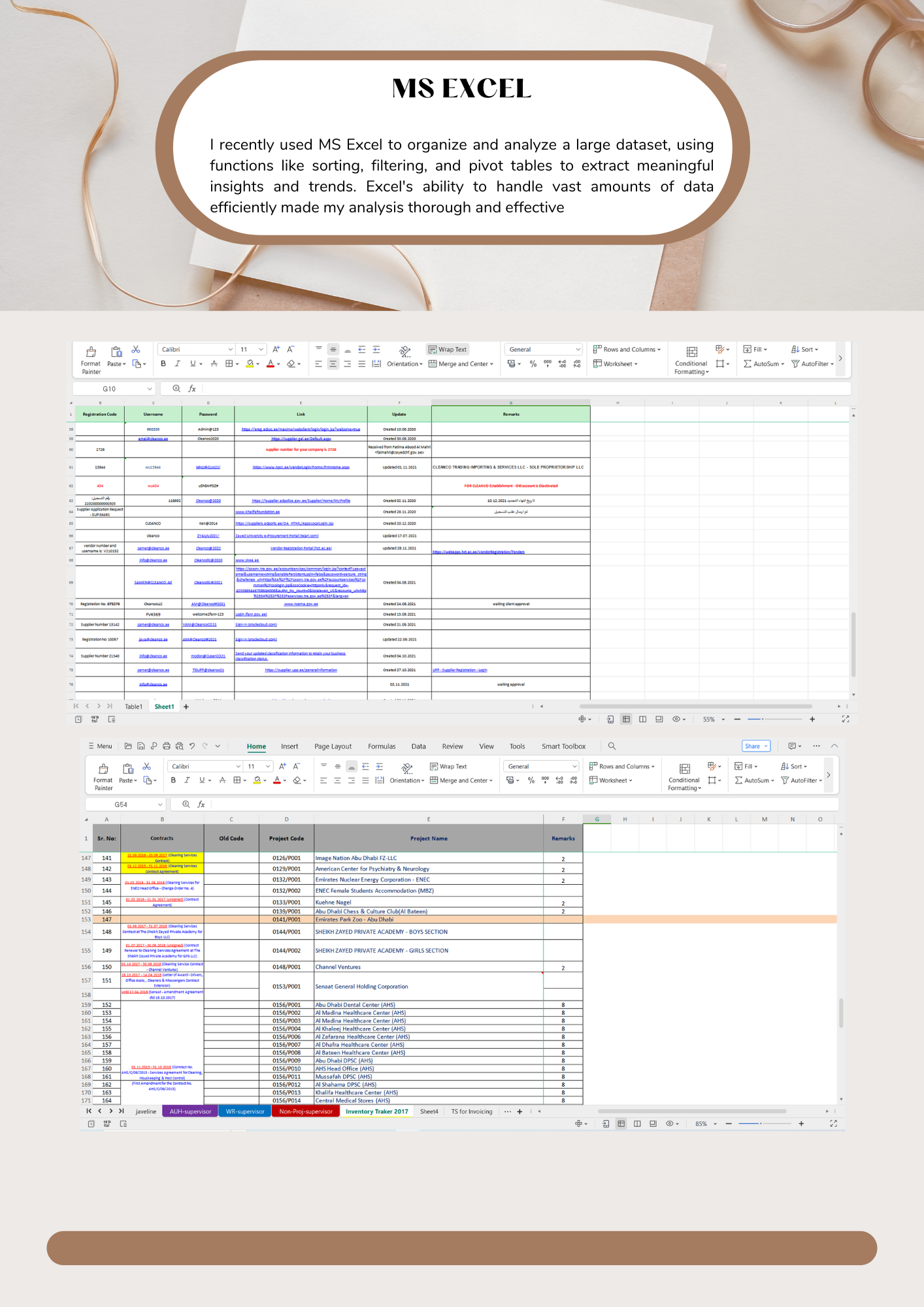Toggle Wrap Text in the Sheet1 spreadsheet
Screen dimensions: 924x1307
coord(448,350)
